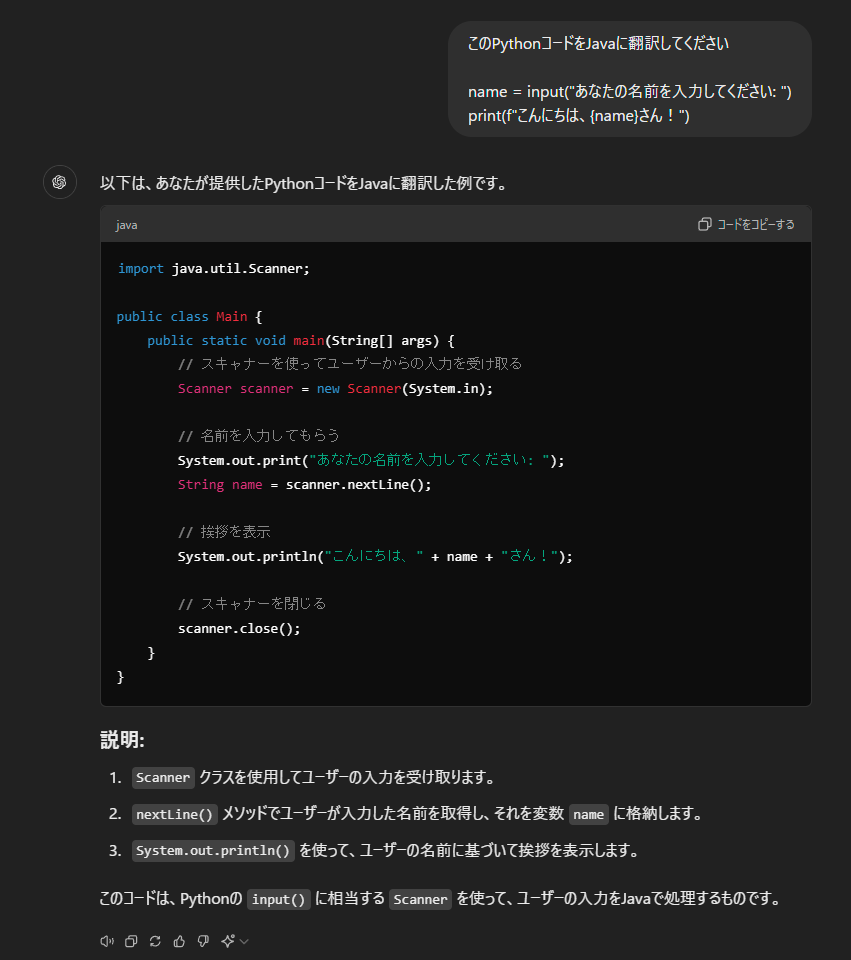Expand the chevron beside the sparkle icon
The height and width of the screenshot is (960, 851).
pyautogui.click(x=244, y=941)
